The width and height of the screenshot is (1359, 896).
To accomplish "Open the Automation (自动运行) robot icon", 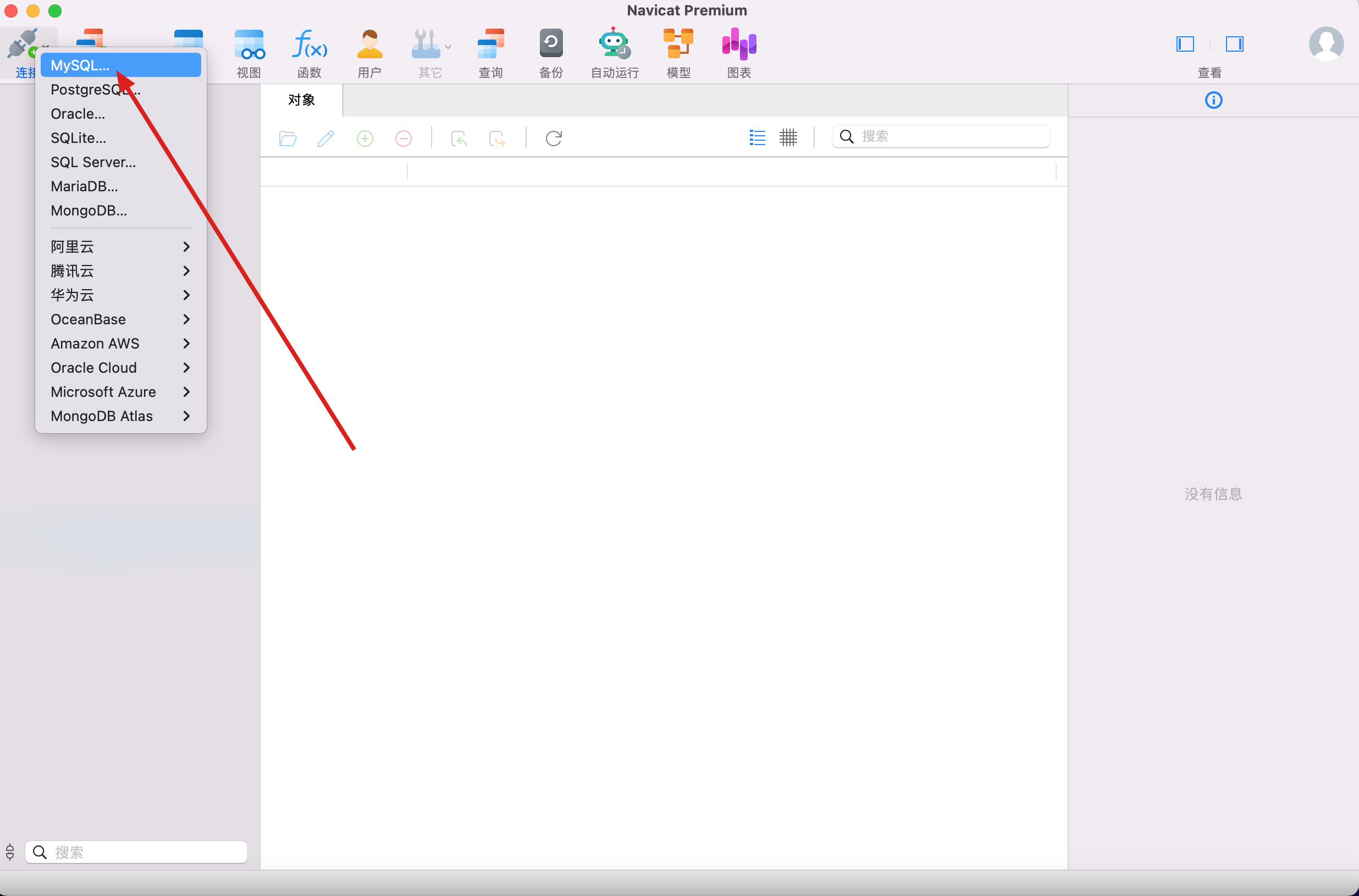I will (x=614, y=44).
